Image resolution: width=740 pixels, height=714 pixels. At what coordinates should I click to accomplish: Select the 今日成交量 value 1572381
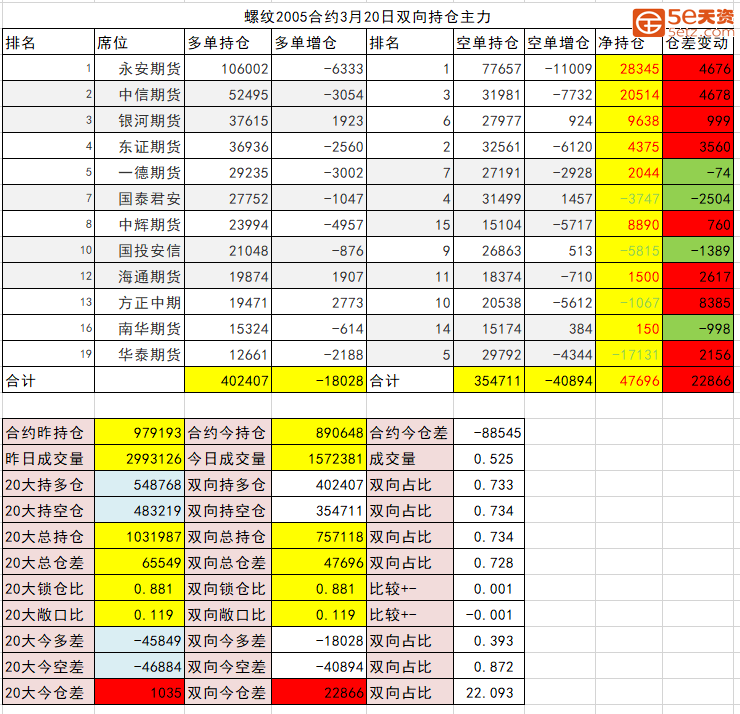(319, 459)
